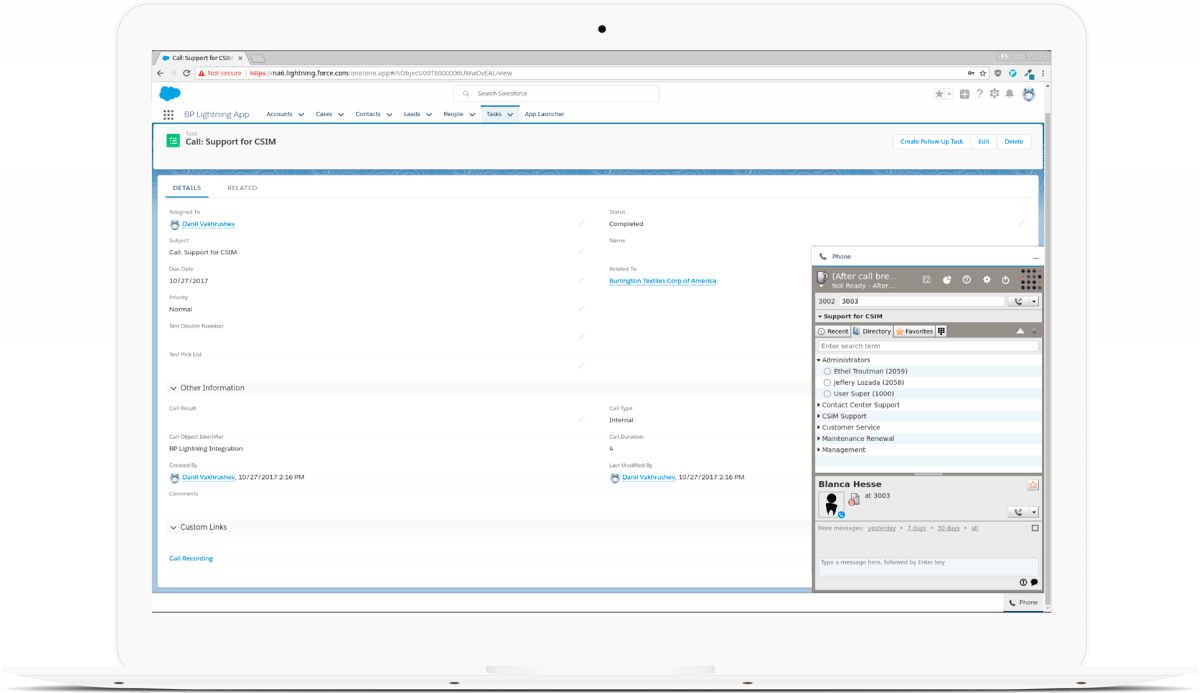Collapse the Custom Links section
Image resolution: width=1200 pixels, height=693 pixels.
[173, 527]
